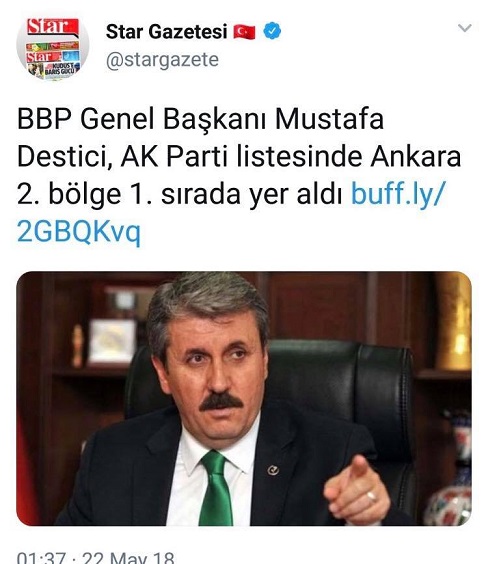The image size is (486, 564).
Task: Click the Turkish flag emoji
Action: pyautogui.click(x=244, y=32)
